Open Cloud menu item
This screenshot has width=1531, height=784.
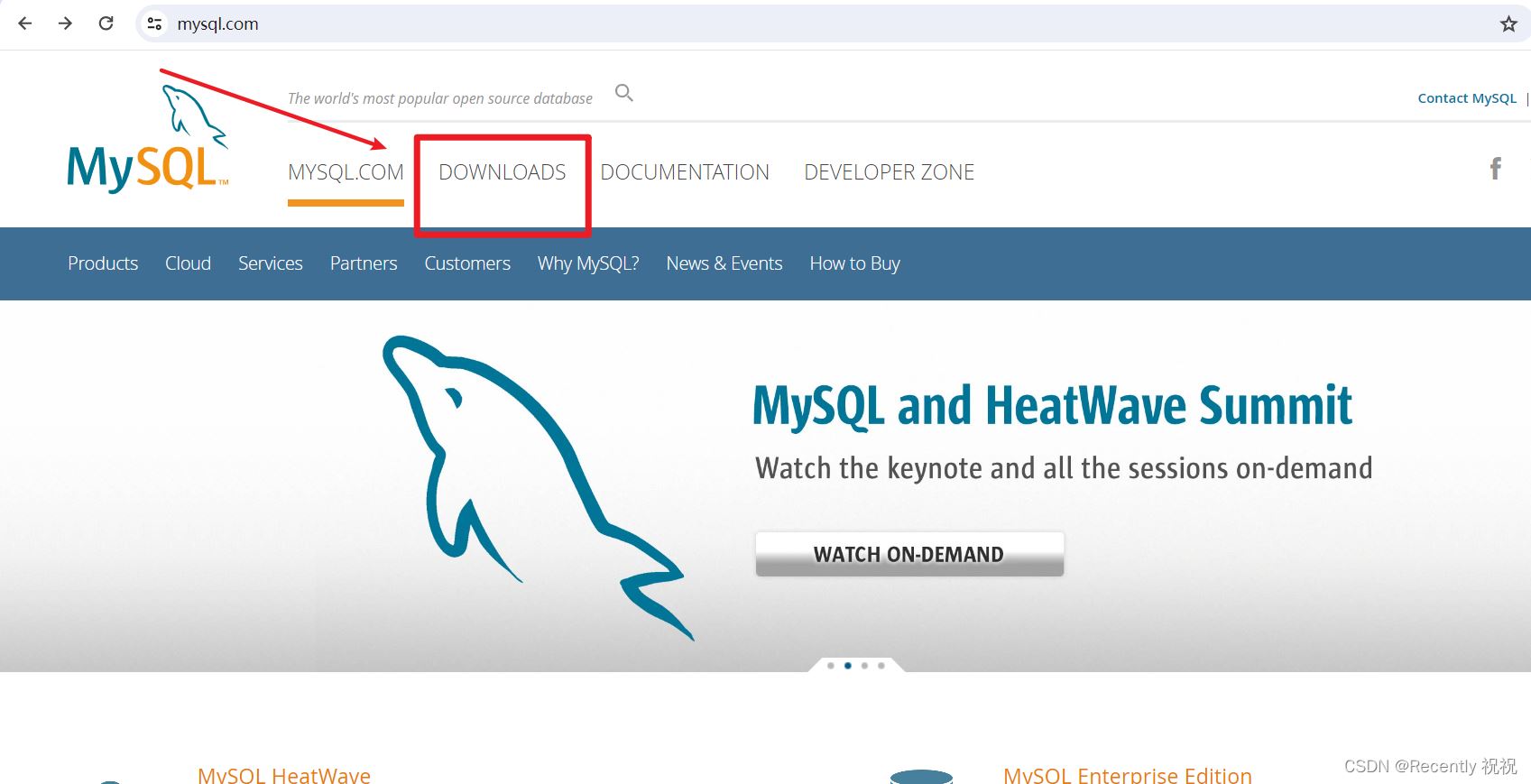(188, 263)
